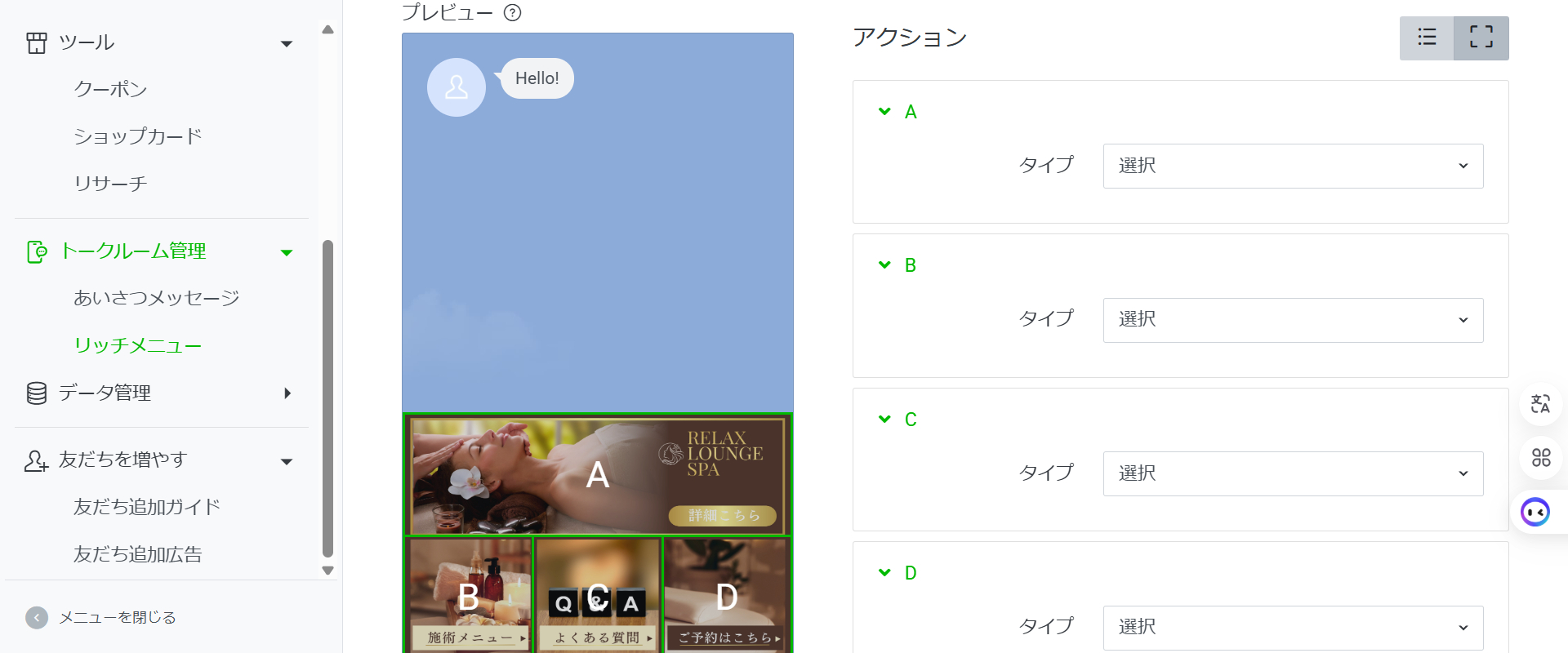Viewport: 1568px width, 653px height.
Task: Click the back arrow icon beside メニューを閉じる
Action: [x=37, y=618]
